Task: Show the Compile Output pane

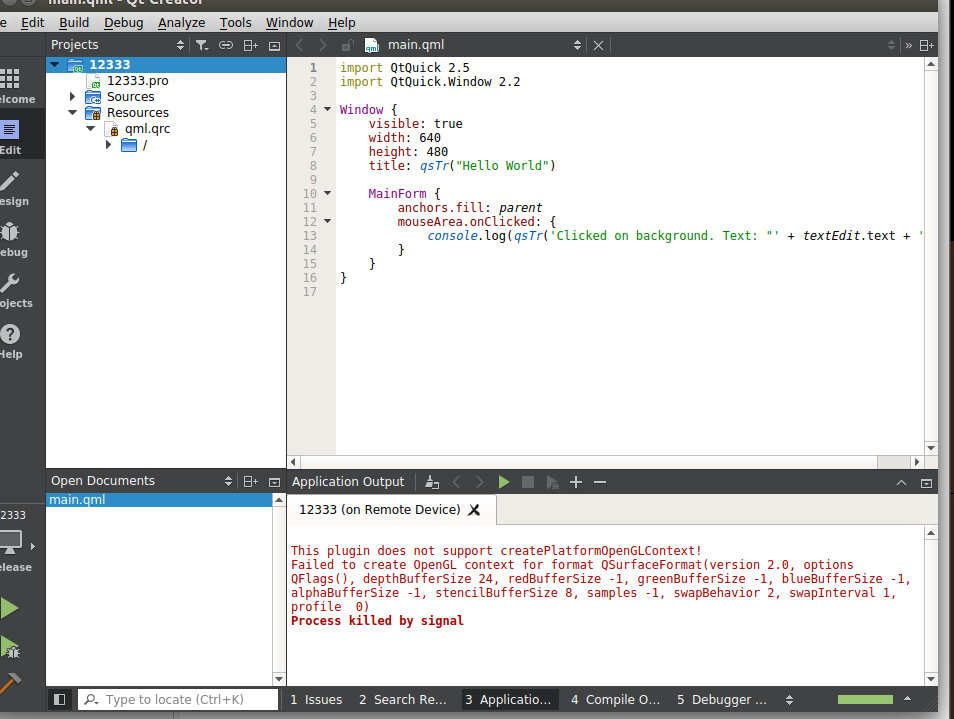Action: (615, 700)
